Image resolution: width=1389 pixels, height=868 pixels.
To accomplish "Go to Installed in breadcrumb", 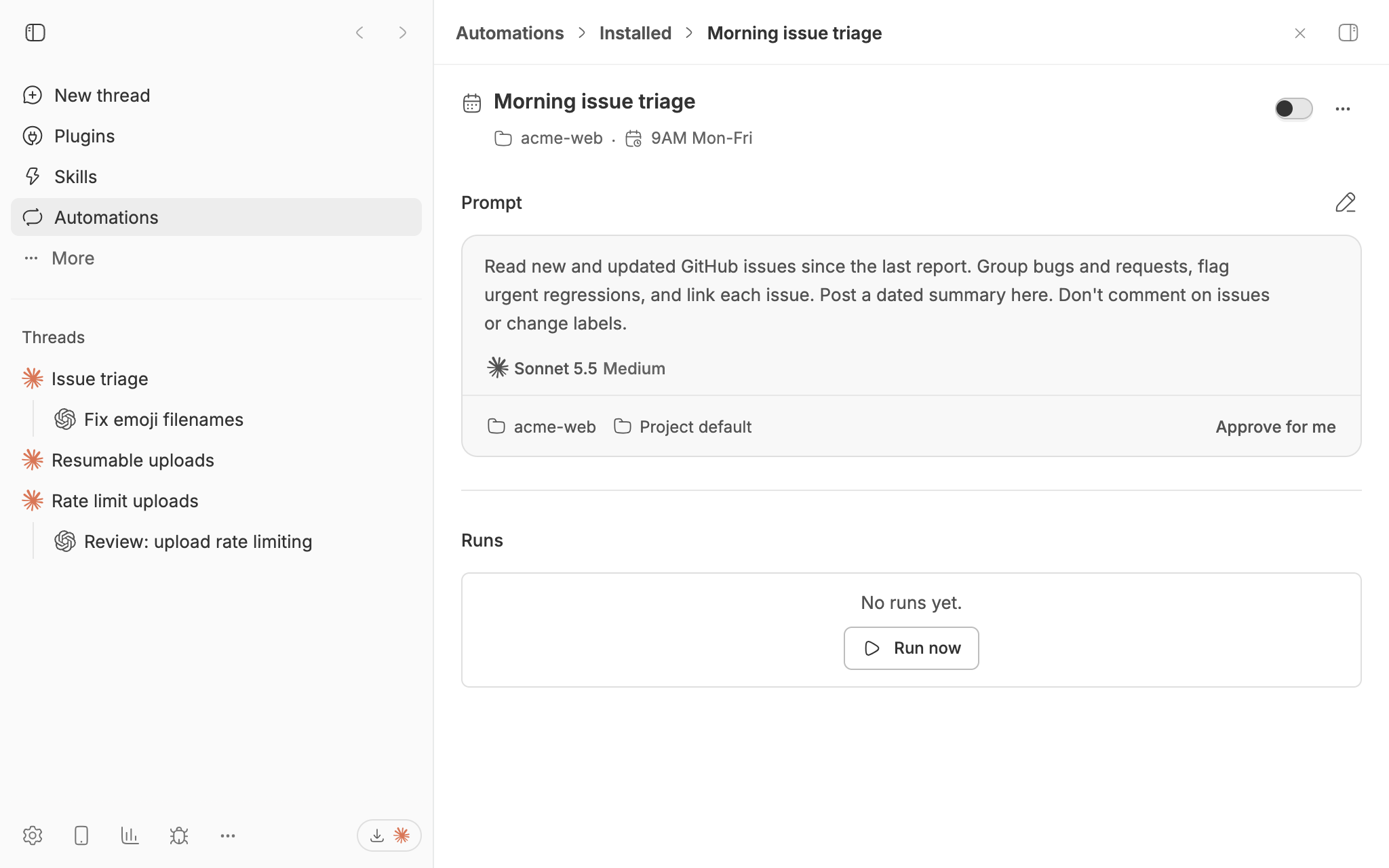I will click(x=635, y=33).
